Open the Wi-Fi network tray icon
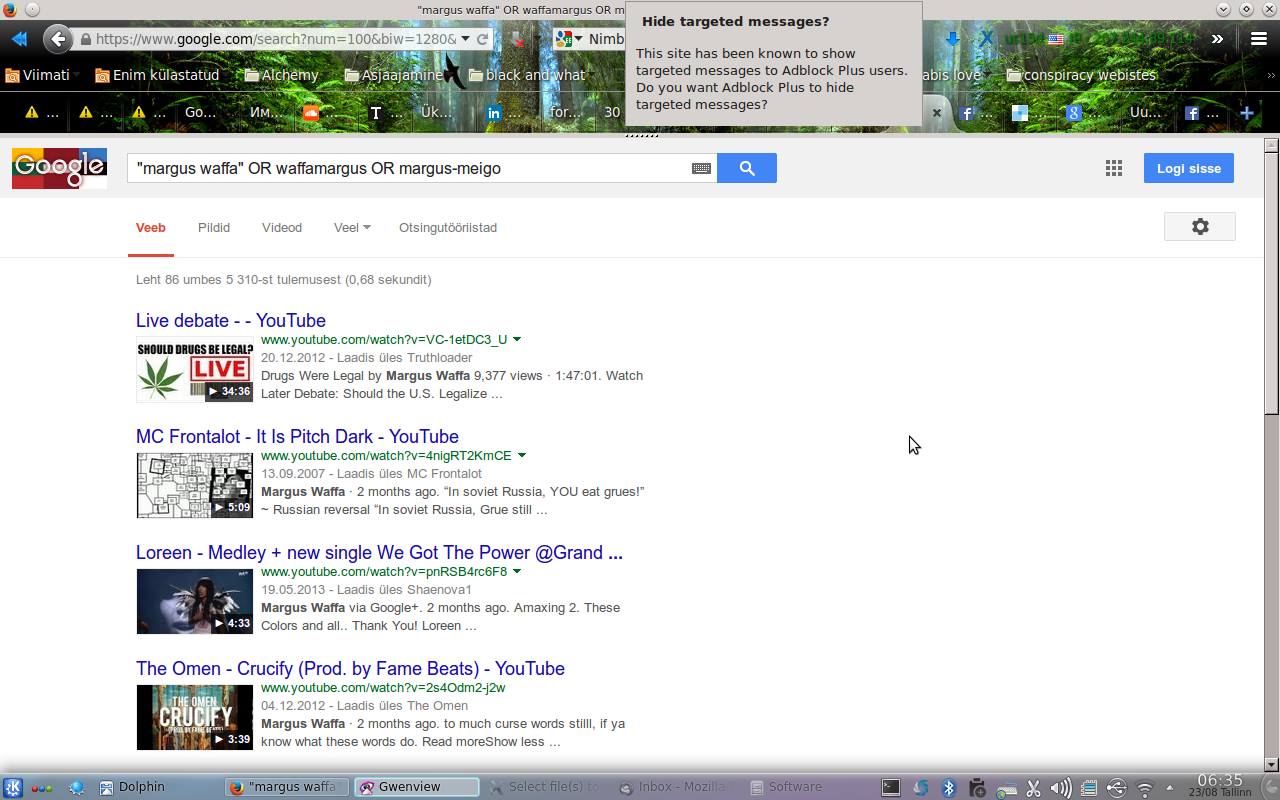Screen dimensions: 1280x800 [1145, 788]
